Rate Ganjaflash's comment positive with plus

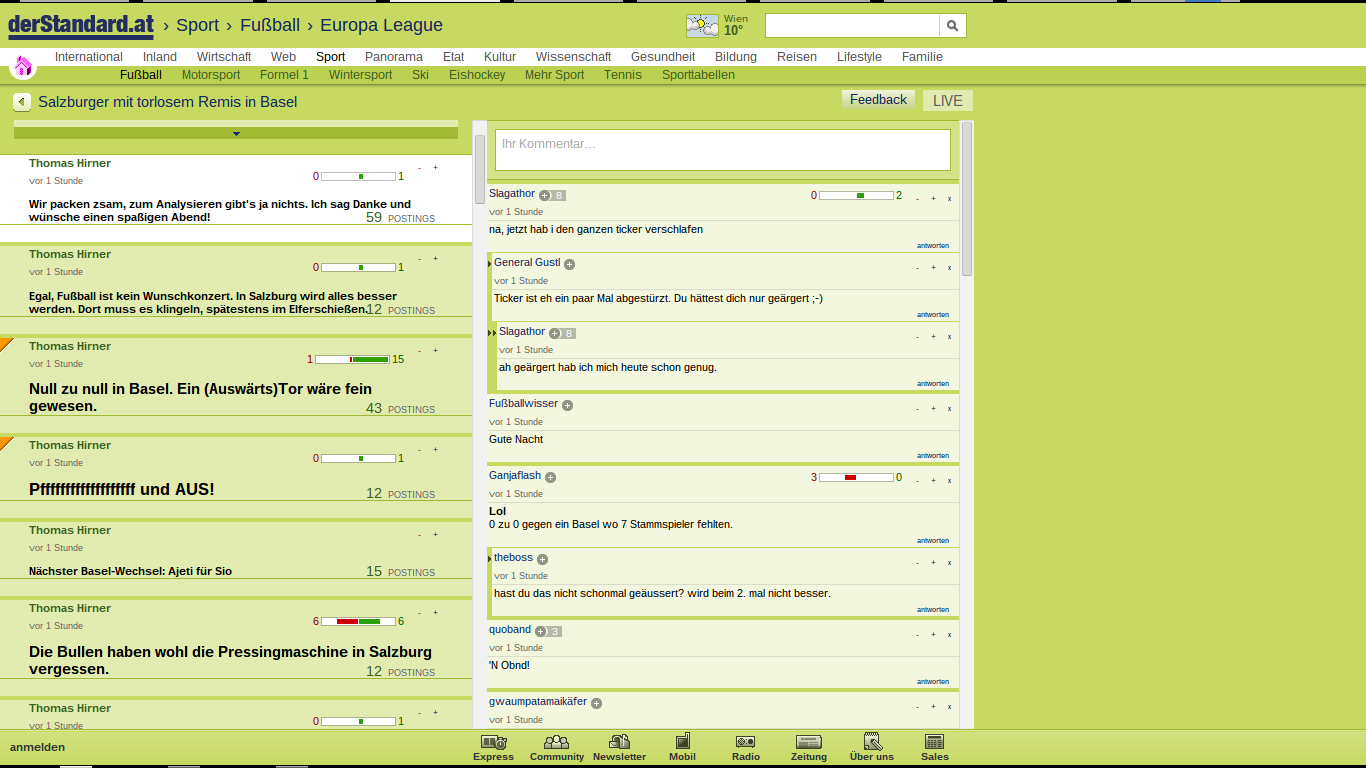(934, 481)
